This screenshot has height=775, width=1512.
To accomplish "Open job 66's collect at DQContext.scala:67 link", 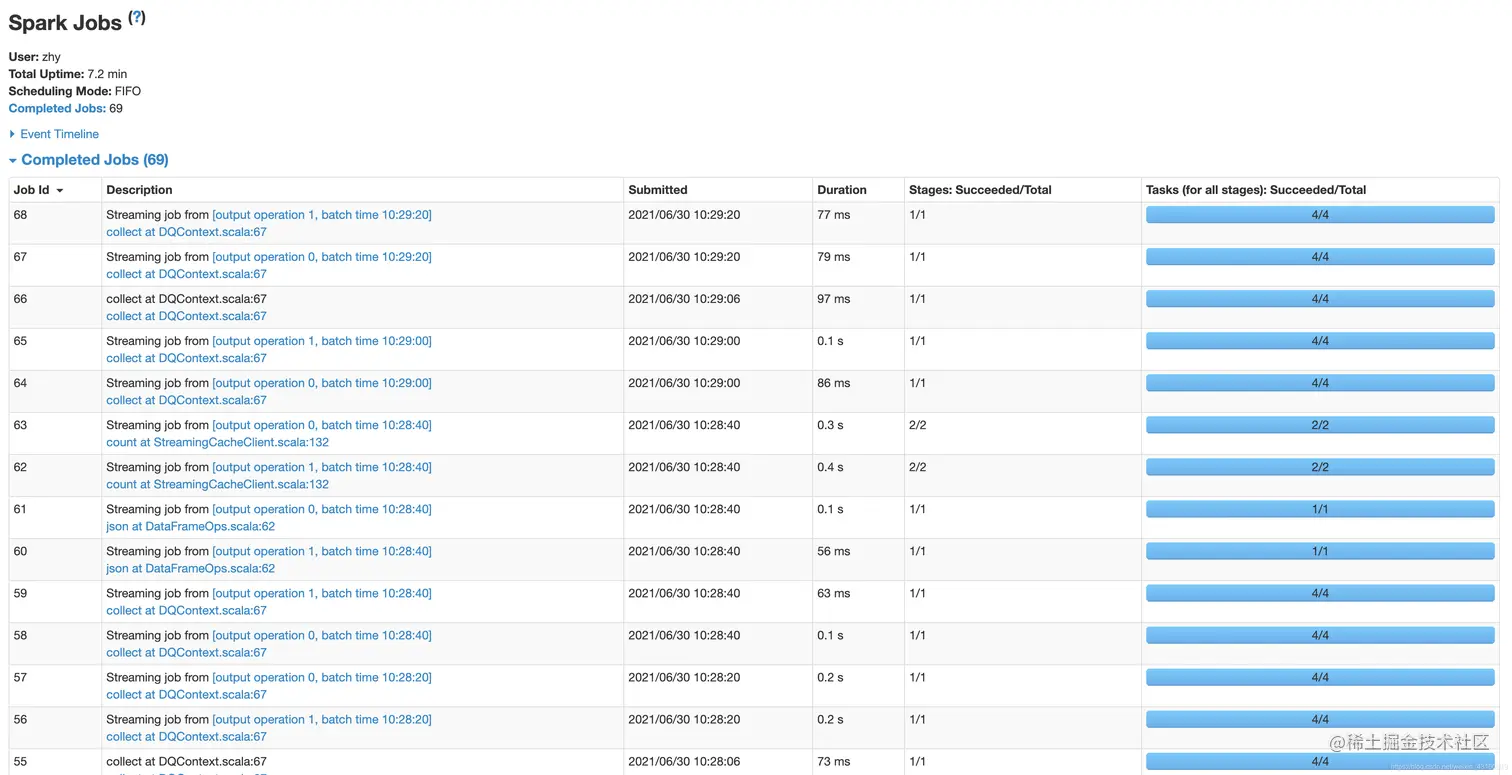I will 186,316.
